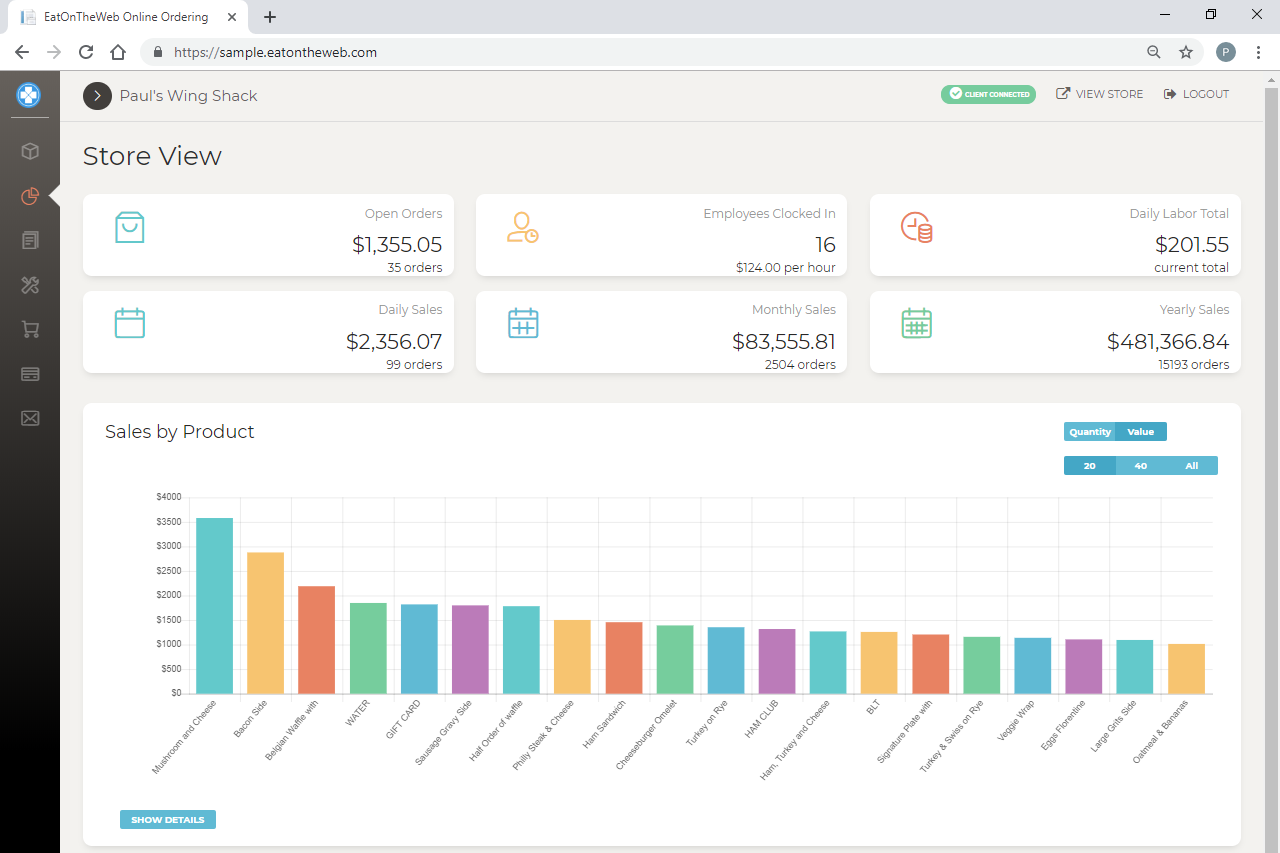
Task: Click the Employees Clocked In person icon
Action: click(x=522, y=227)
